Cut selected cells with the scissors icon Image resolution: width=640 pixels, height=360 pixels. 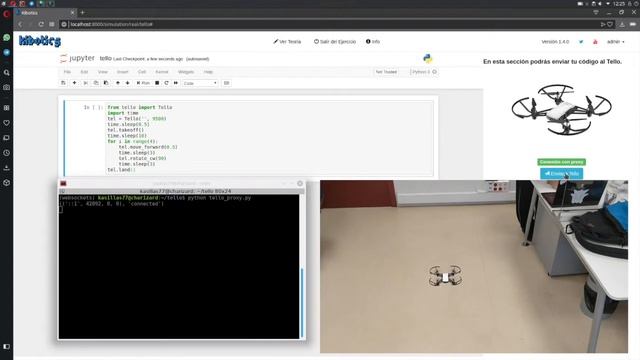85,83
